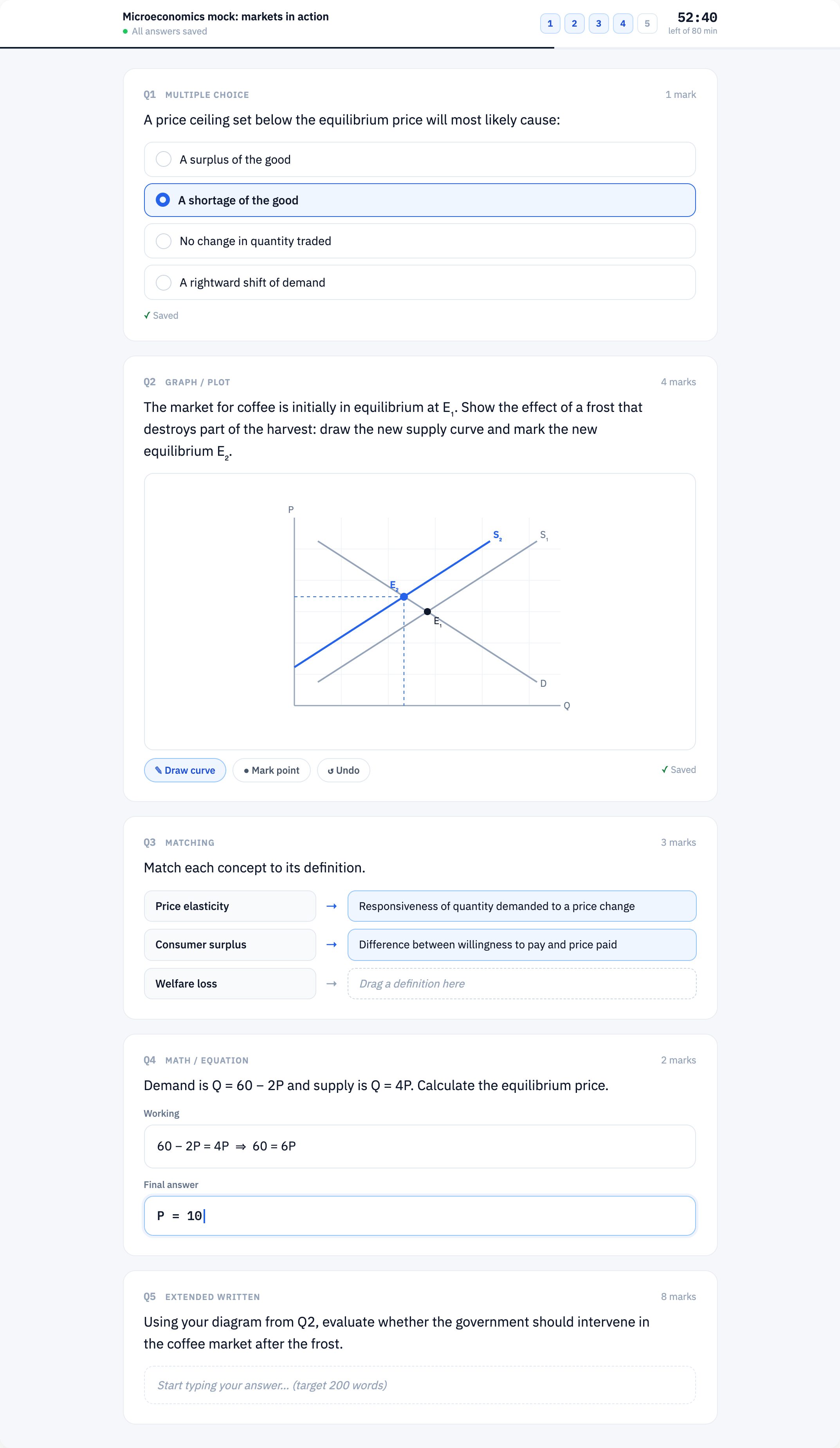
Task: Undo the last graph action
Action: (x=343, y=770)
